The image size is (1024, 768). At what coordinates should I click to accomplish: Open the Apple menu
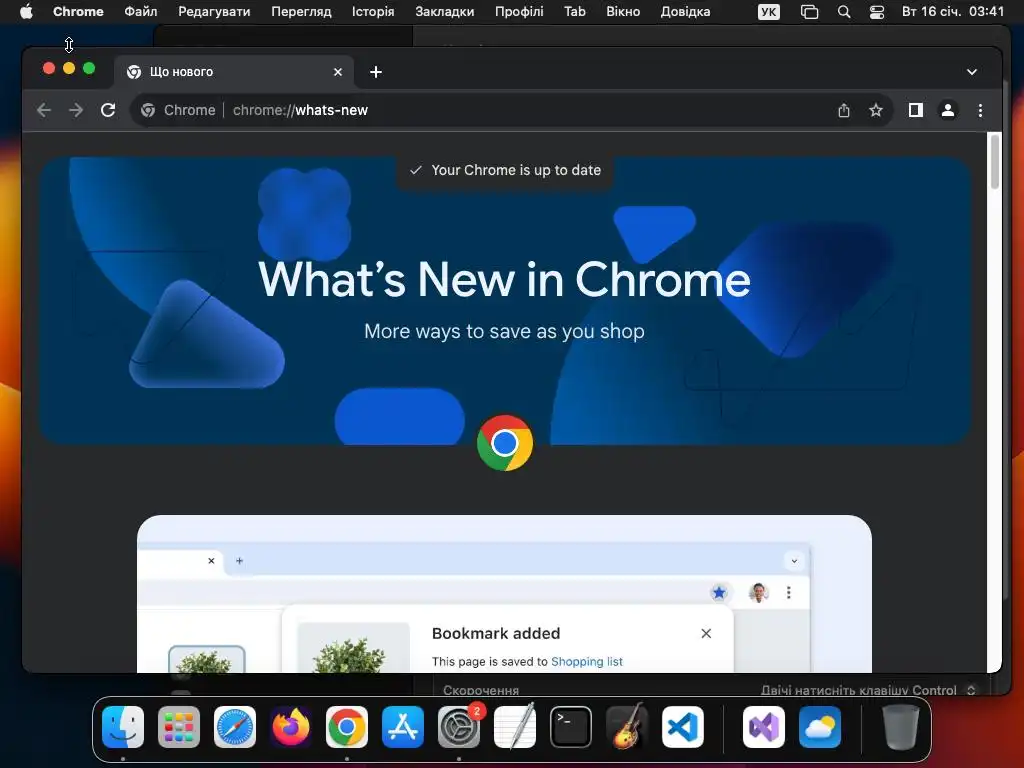click(x=26, y=12)
